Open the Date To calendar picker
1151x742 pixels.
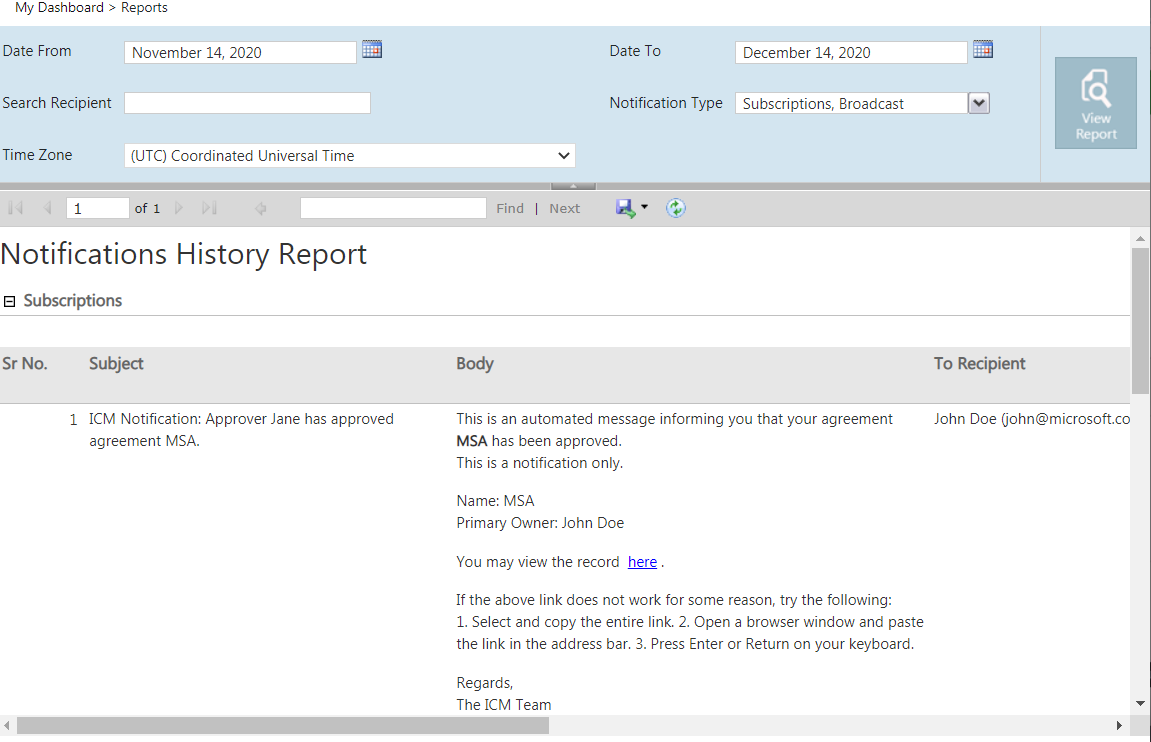(983, 49)
